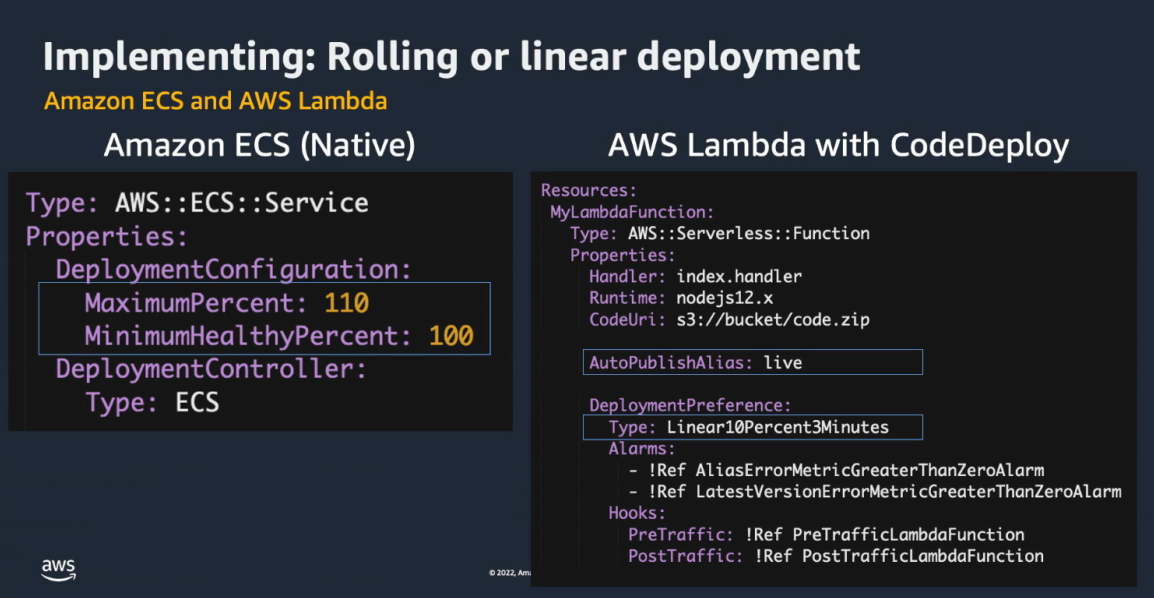Select the 'AWS::Serverless::Function' type text
The height and width of the screenshot is (598, 1154).
pos(748,234)
